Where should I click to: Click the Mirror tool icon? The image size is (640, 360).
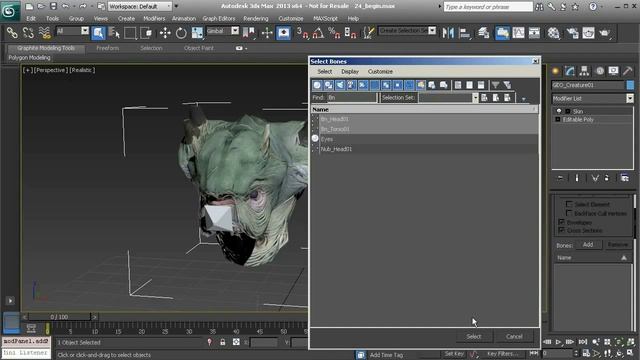coord(448,33)
